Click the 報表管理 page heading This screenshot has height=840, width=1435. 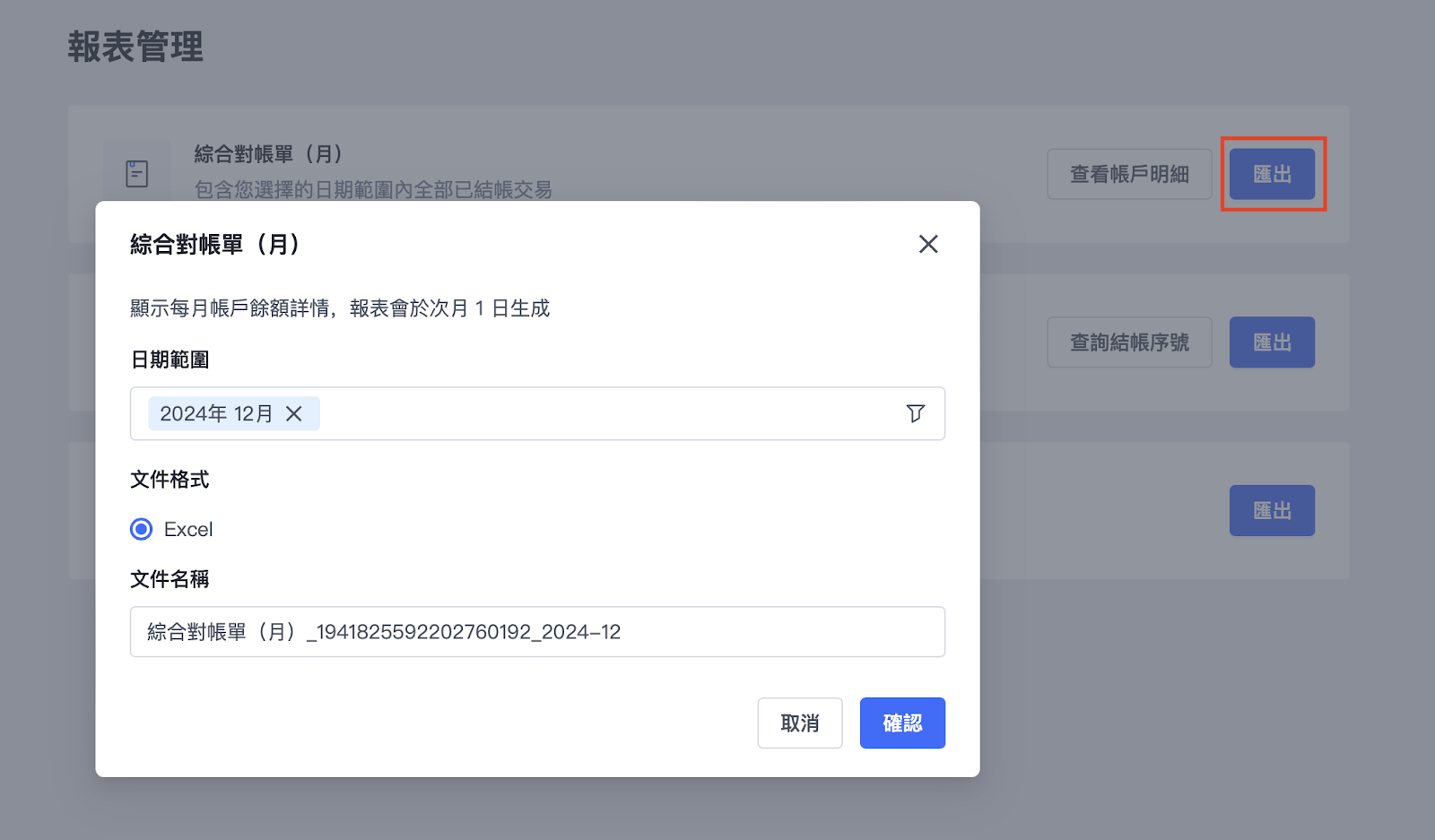tap(135, 47)
